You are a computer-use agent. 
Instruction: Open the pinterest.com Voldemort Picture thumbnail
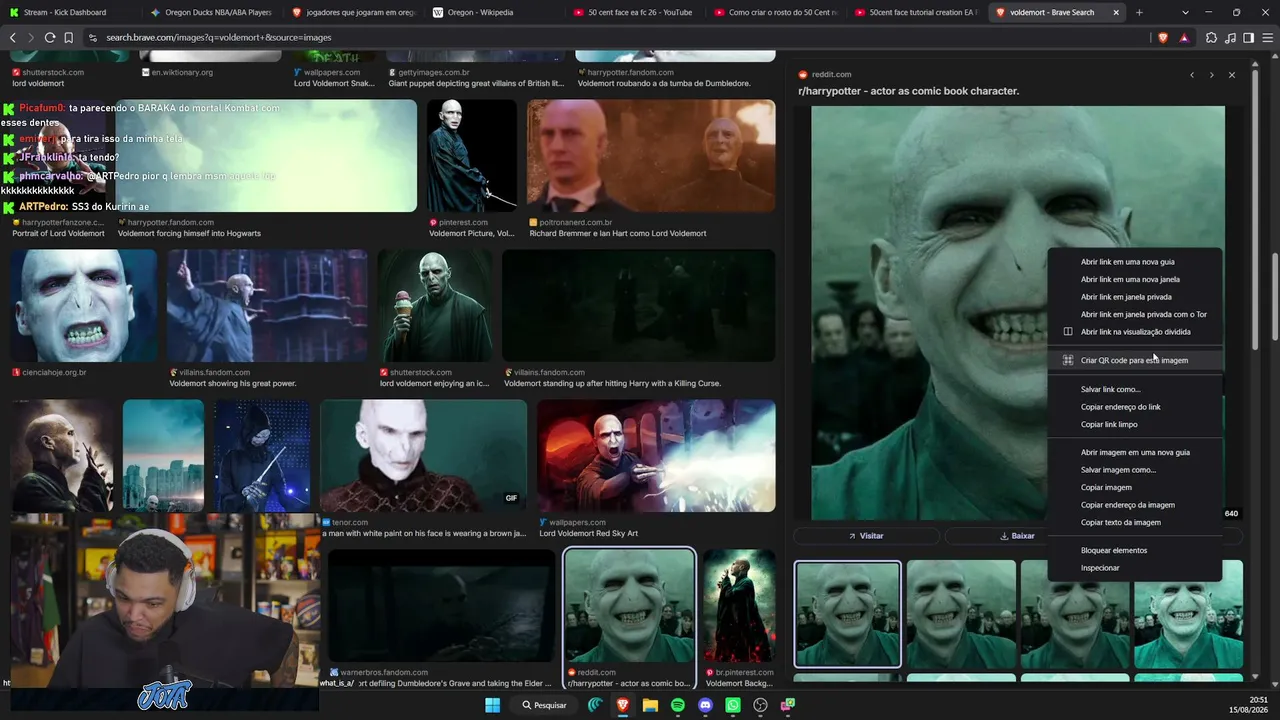pyautogui.click(x=472, y=156)
